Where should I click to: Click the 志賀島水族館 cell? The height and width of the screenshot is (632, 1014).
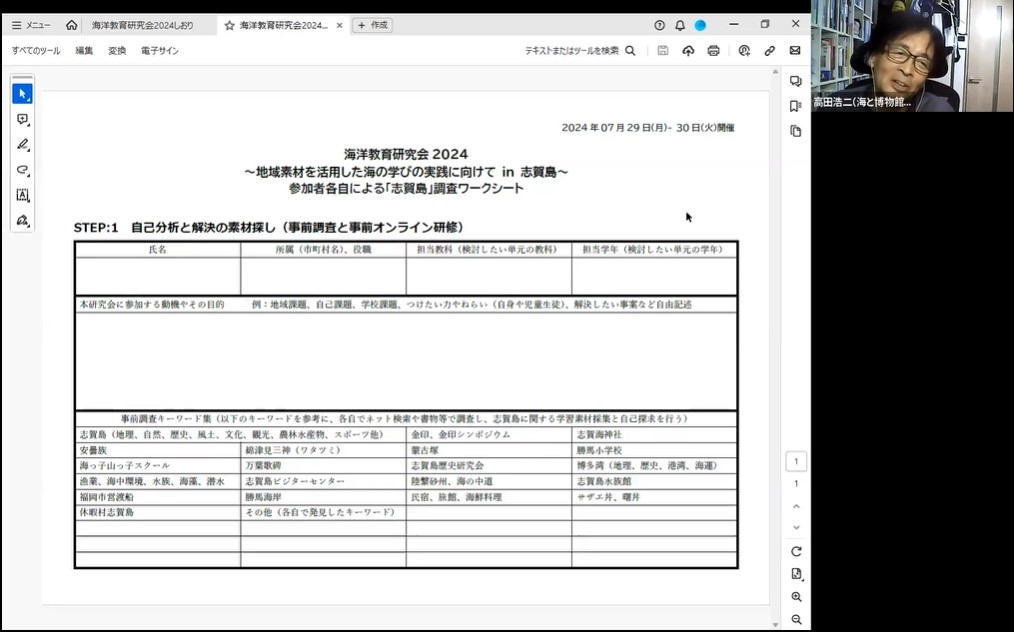654,481
